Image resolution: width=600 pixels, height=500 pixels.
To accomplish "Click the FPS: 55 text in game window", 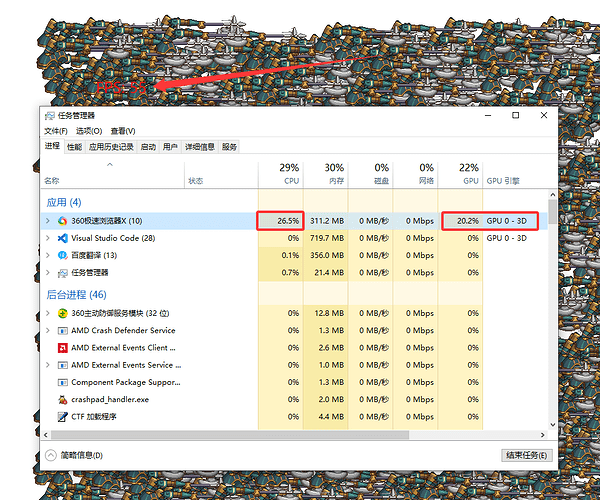I will coord(121,88).
